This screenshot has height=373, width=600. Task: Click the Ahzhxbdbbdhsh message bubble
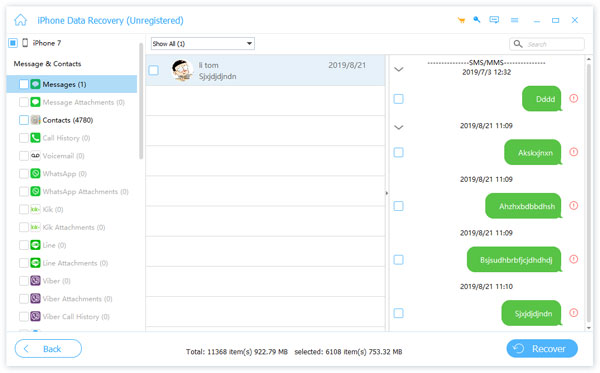(x=524, y=206)
